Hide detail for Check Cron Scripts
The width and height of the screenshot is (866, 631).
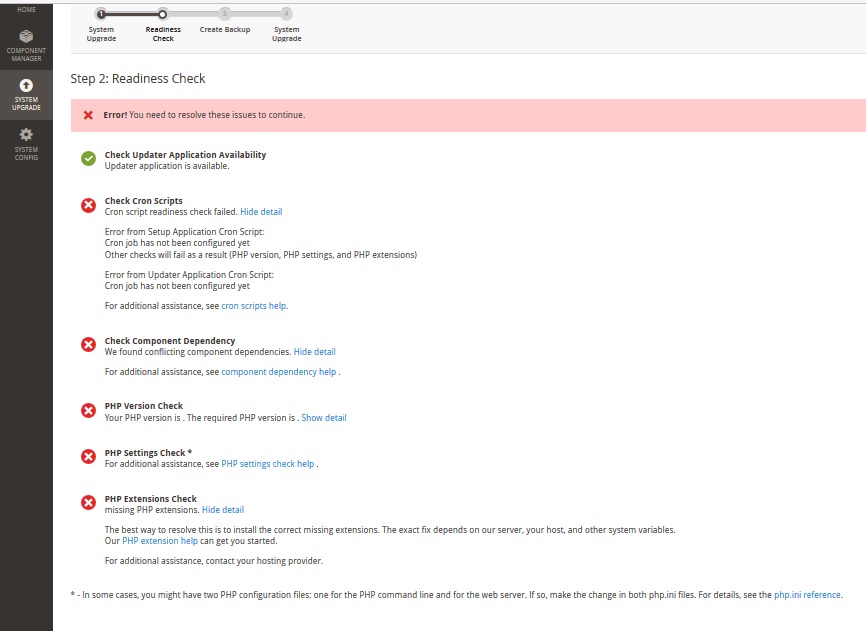[261, 211]
